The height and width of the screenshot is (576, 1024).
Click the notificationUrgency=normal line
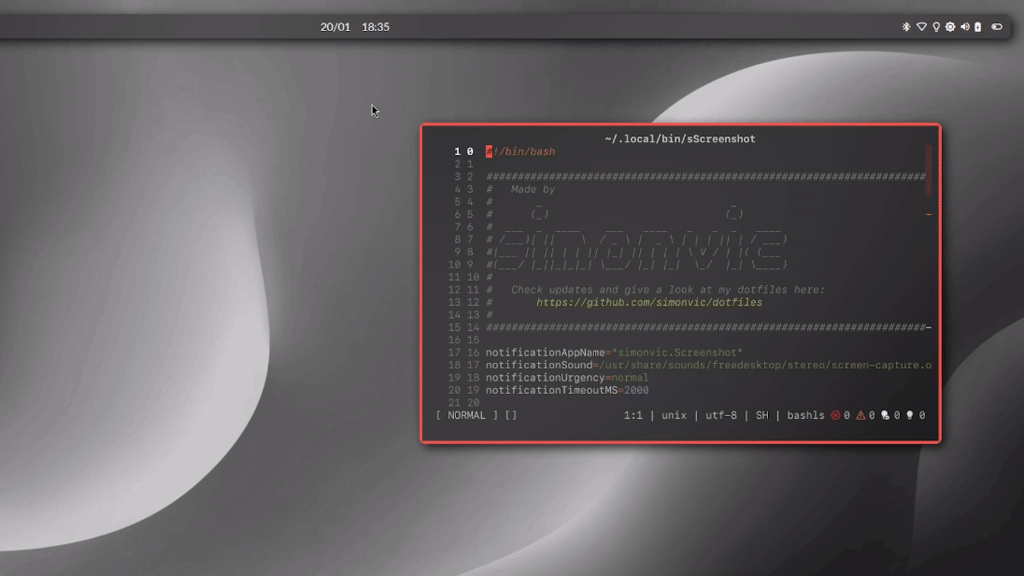pos(567,378)
